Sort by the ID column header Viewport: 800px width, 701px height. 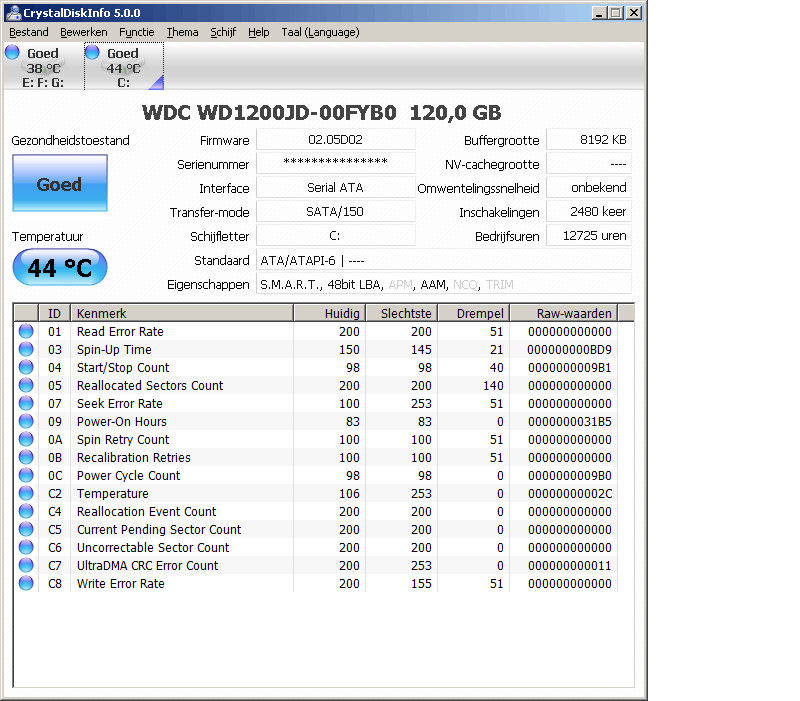point(55,313)
